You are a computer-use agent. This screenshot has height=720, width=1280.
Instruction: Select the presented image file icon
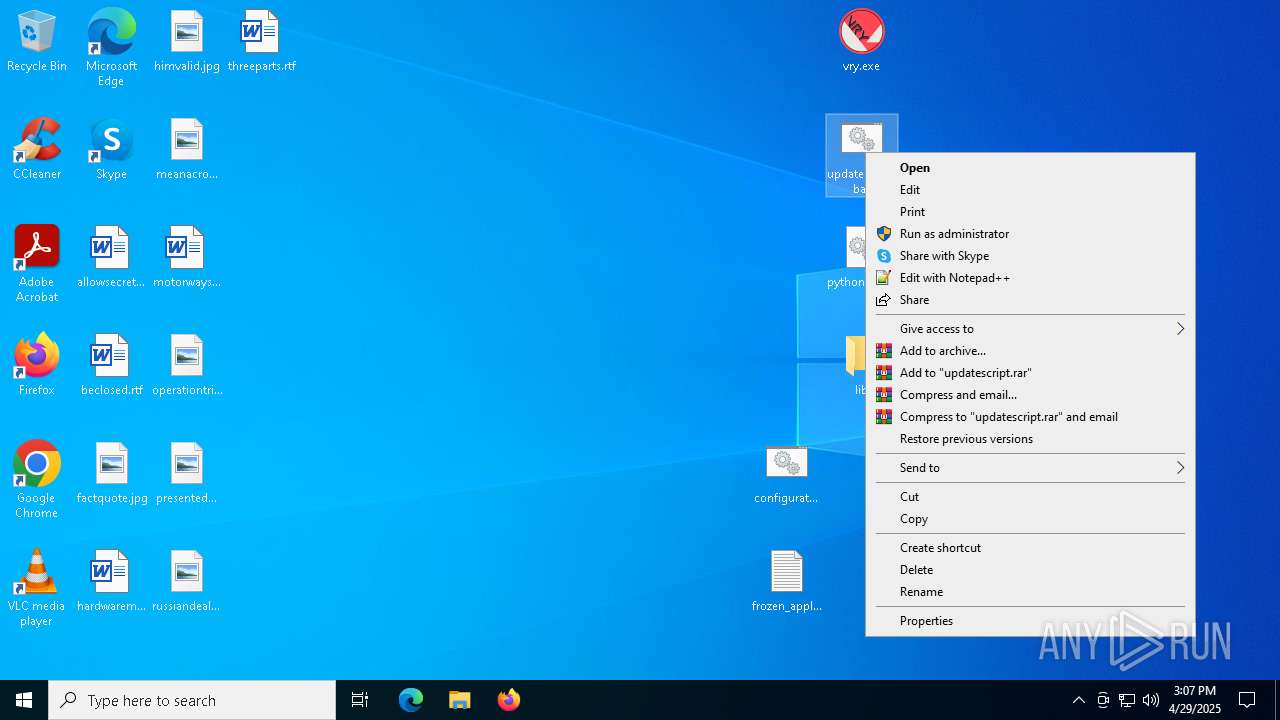point(187,474)
